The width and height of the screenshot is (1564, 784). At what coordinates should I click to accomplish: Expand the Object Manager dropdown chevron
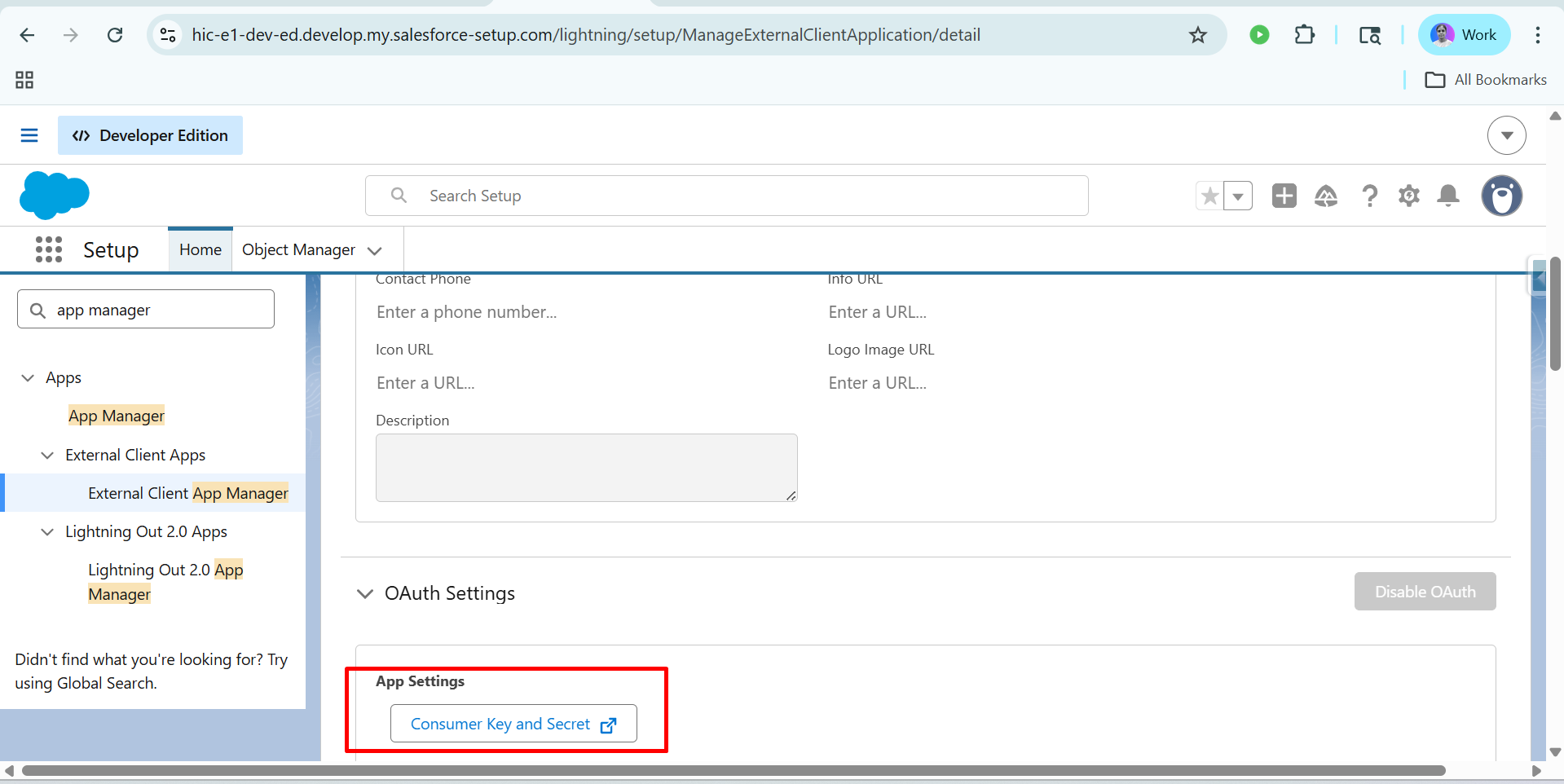point(375,250)
